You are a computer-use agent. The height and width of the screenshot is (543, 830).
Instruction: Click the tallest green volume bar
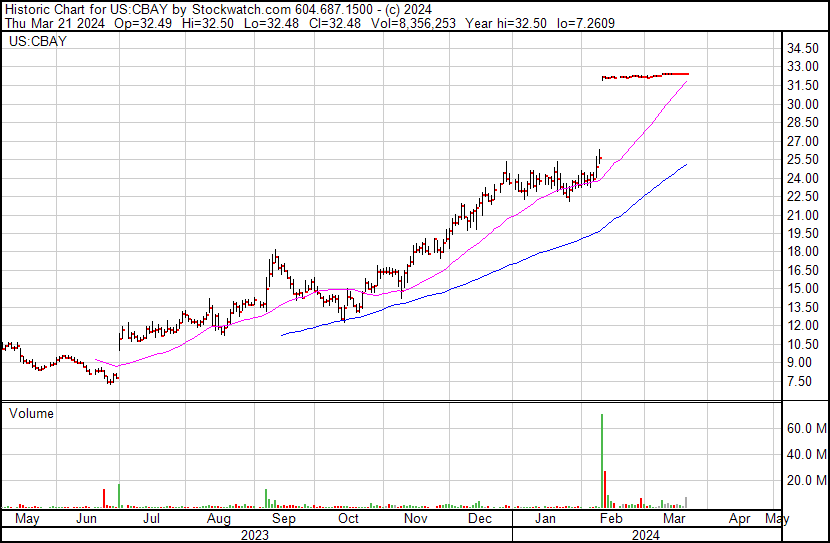(602, 460)
